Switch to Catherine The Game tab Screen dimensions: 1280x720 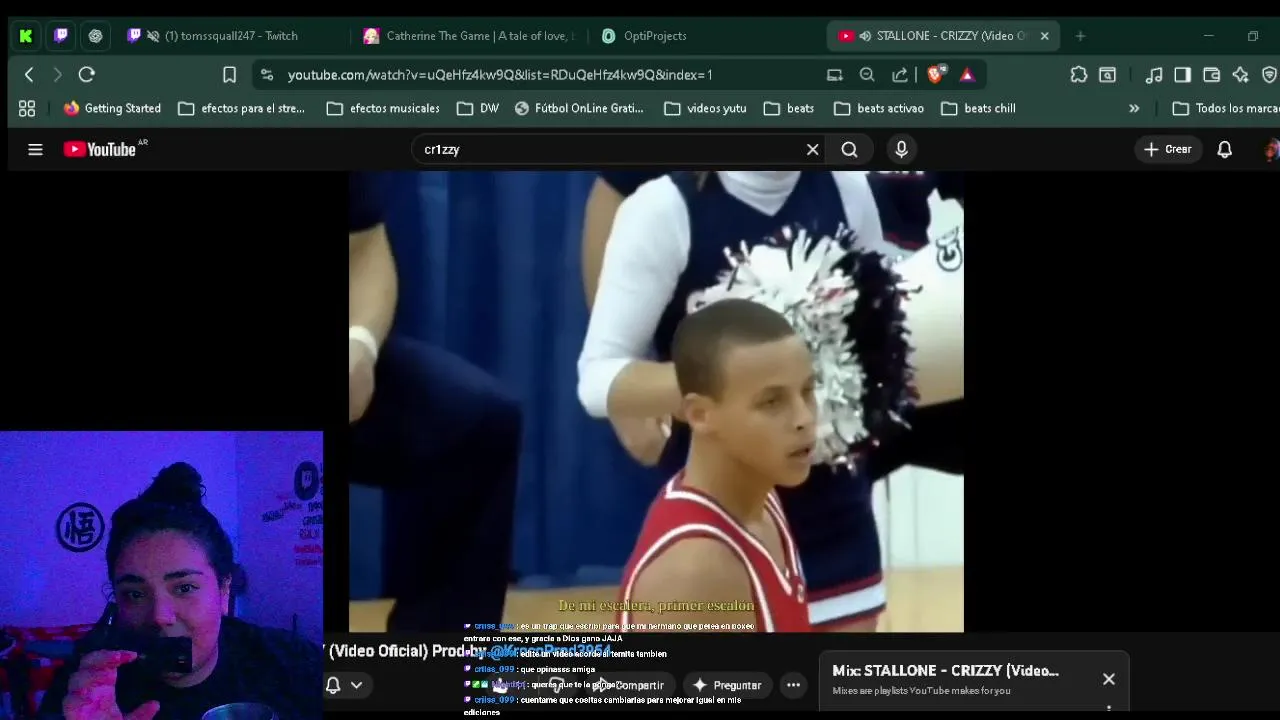point(470,36)
